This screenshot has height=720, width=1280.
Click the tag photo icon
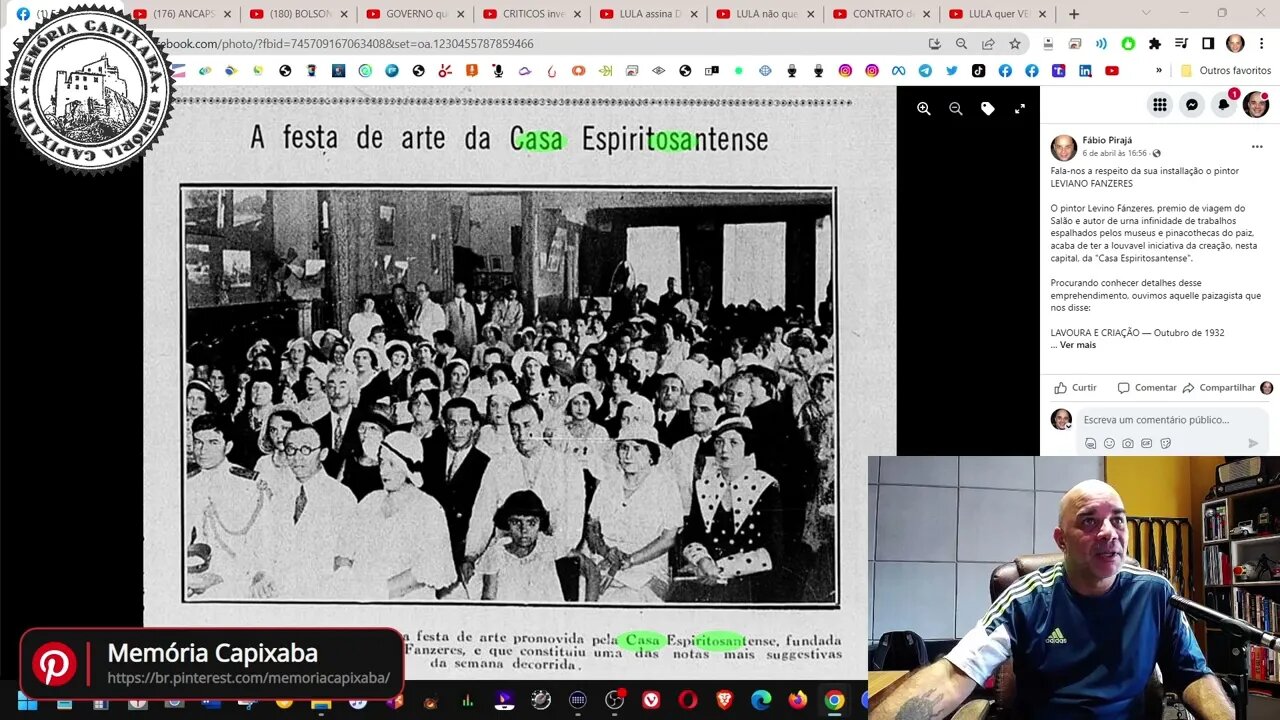tap(988, 109)
